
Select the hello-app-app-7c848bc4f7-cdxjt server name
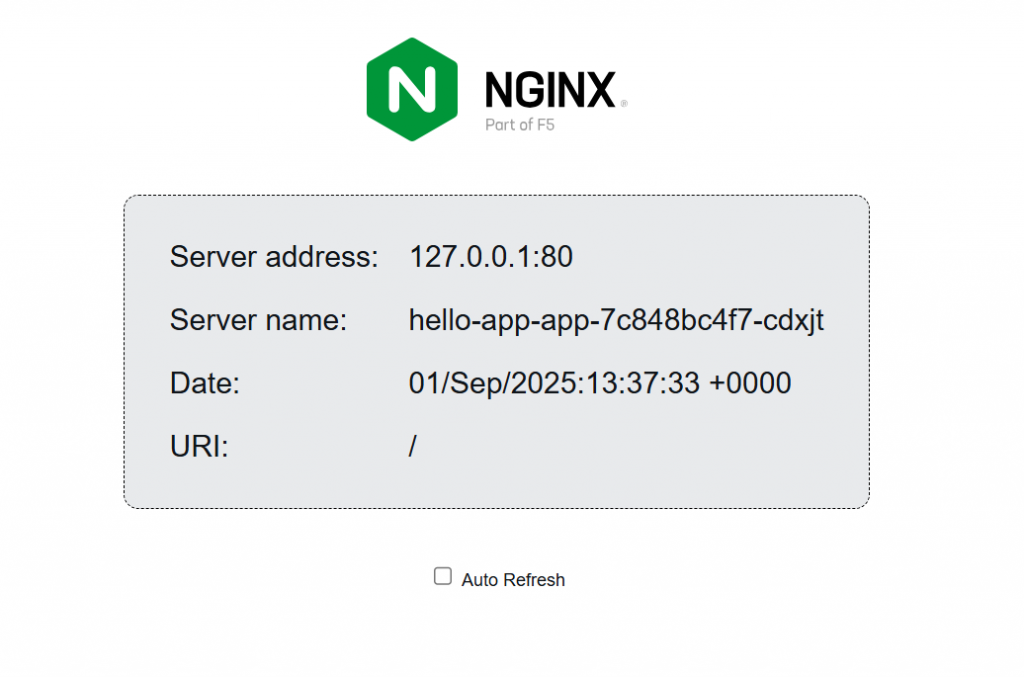pos(616,321)
